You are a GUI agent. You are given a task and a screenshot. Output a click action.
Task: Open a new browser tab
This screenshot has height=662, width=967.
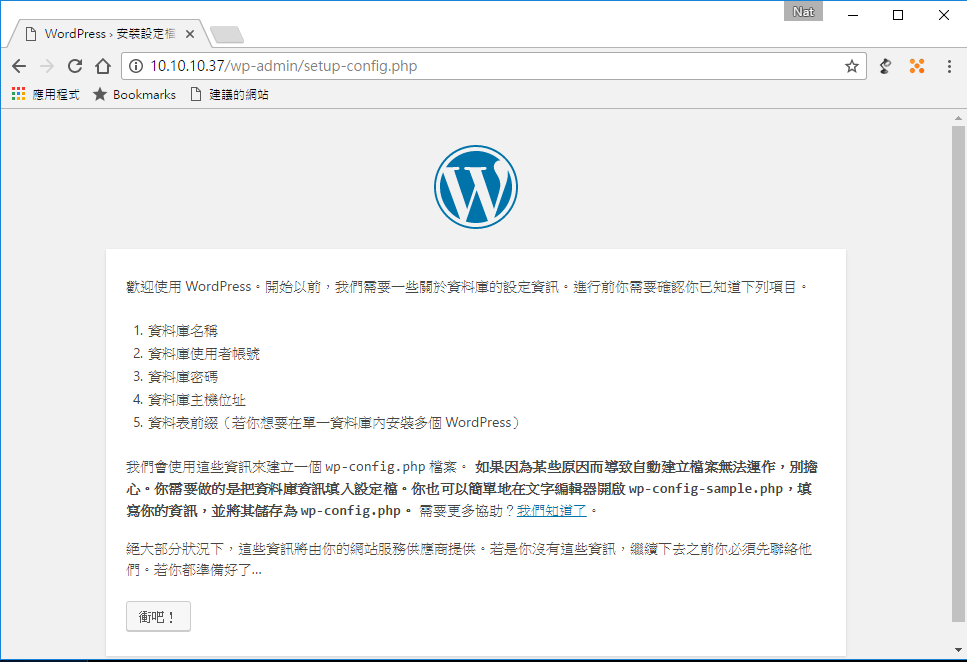coord(227,35)
